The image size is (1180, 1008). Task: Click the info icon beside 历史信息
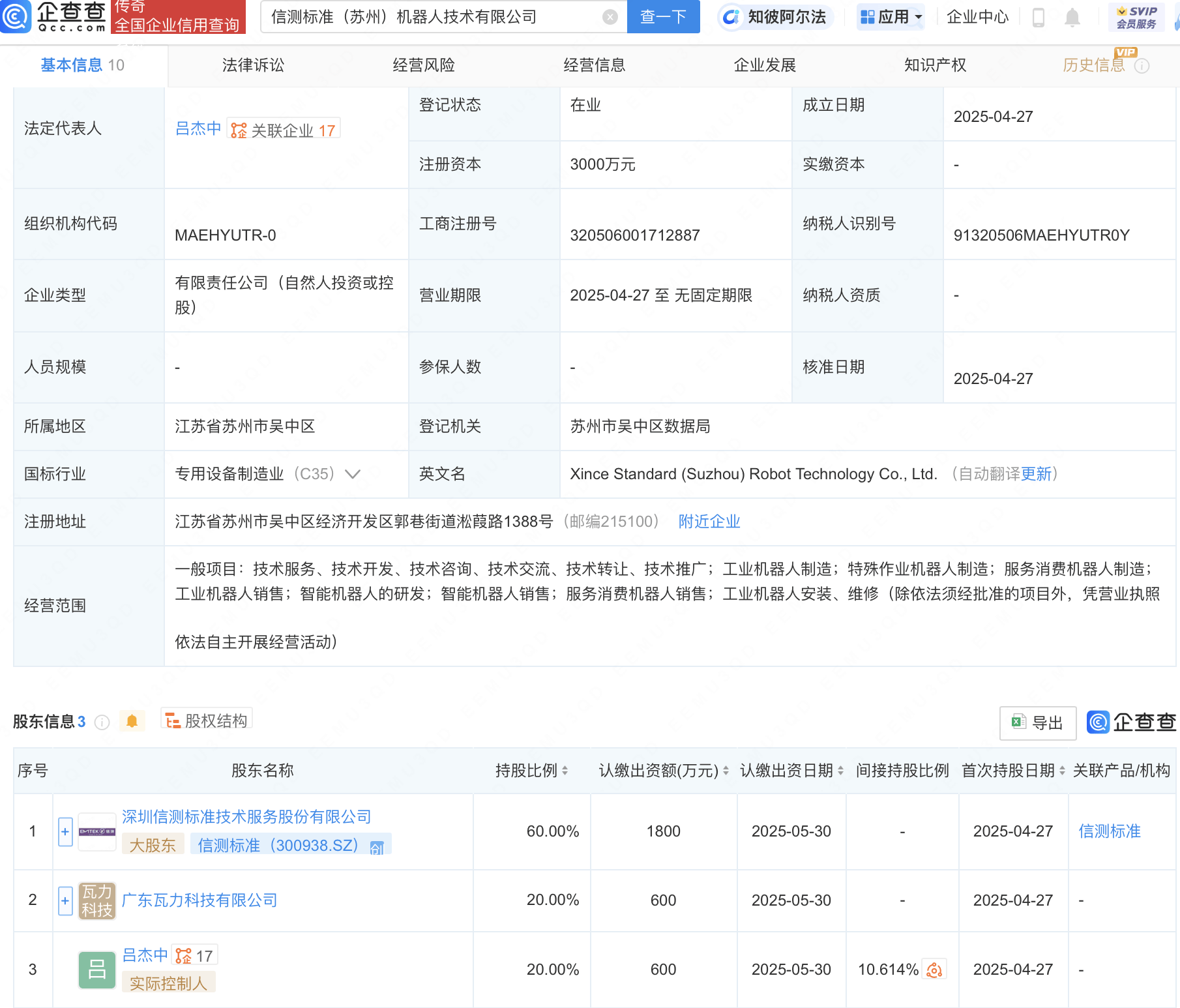[1142, 66]
